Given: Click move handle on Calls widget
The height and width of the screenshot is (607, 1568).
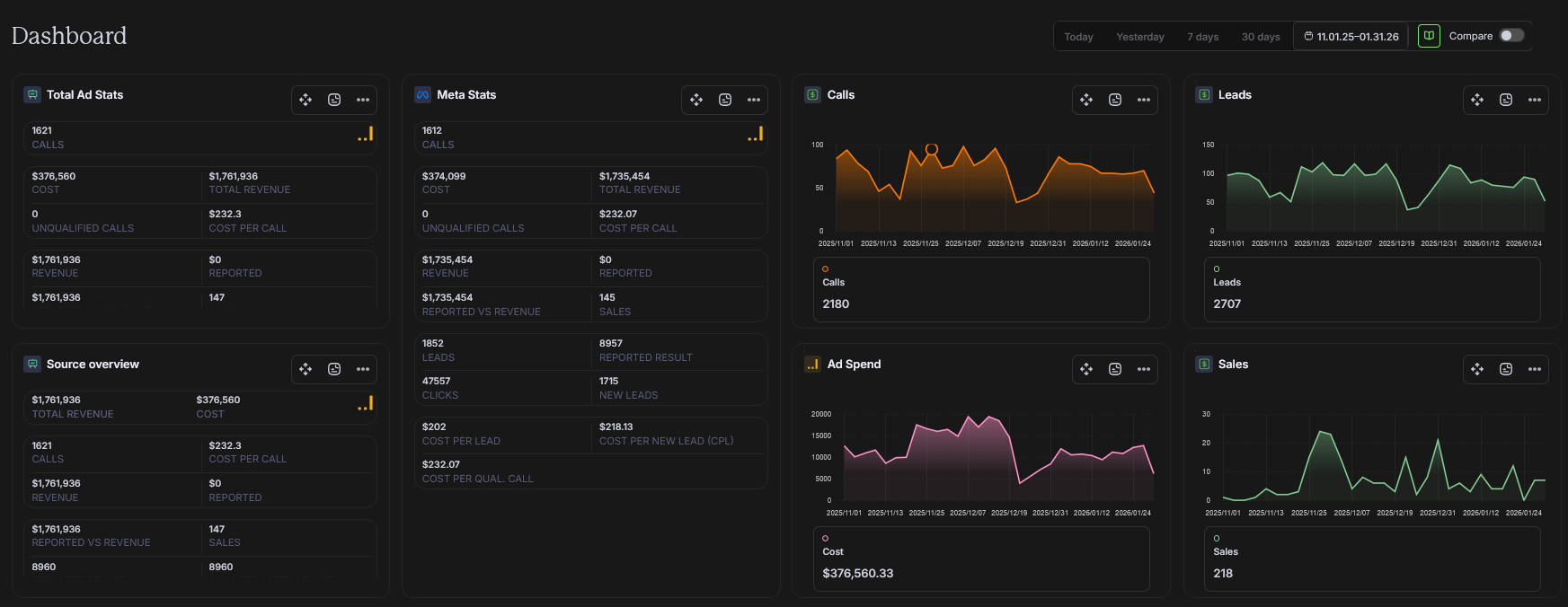Looking at the screenshot, I should point(1086,100).
